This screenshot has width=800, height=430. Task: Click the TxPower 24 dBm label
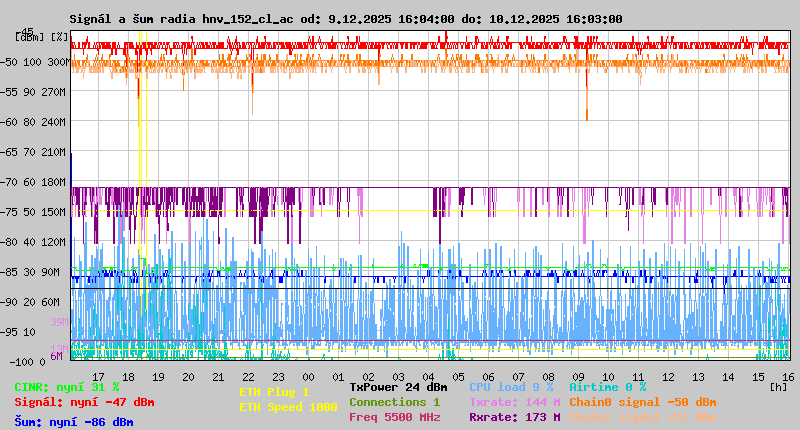[x=398, y=387]
